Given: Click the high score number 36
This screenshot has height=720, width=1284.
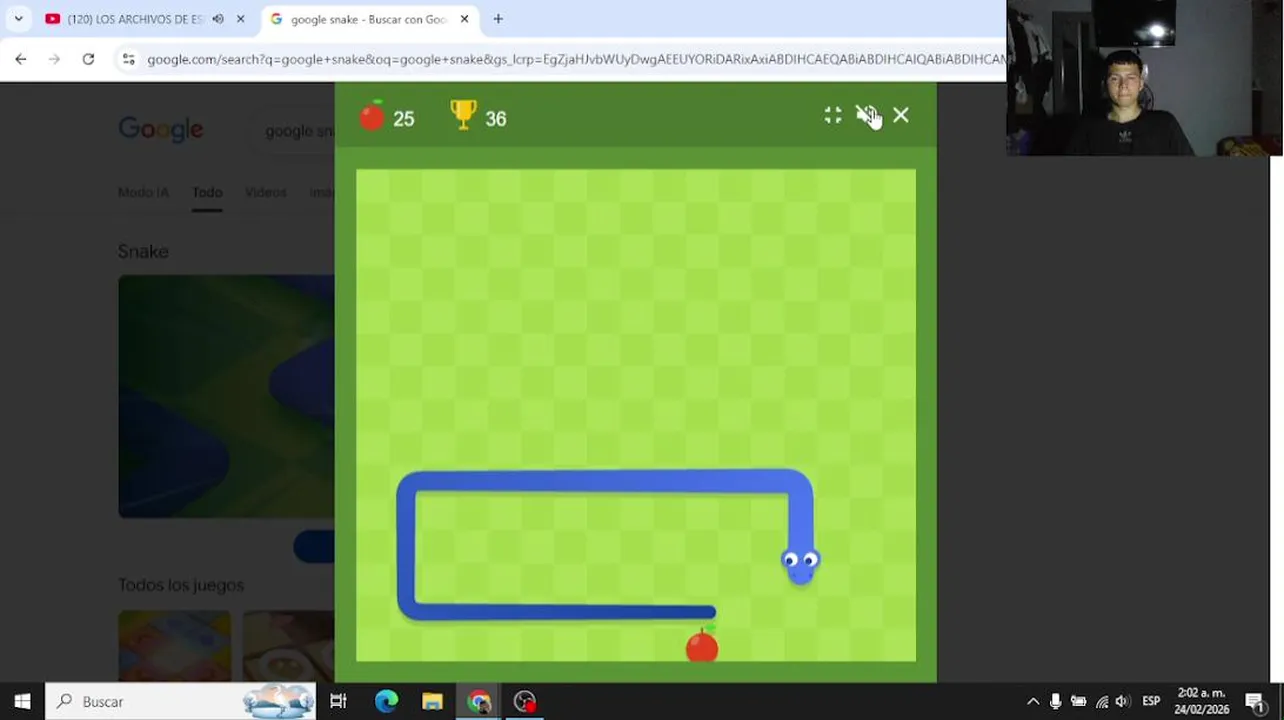Looking at the screenshot, I should click(x=496, y=119).
